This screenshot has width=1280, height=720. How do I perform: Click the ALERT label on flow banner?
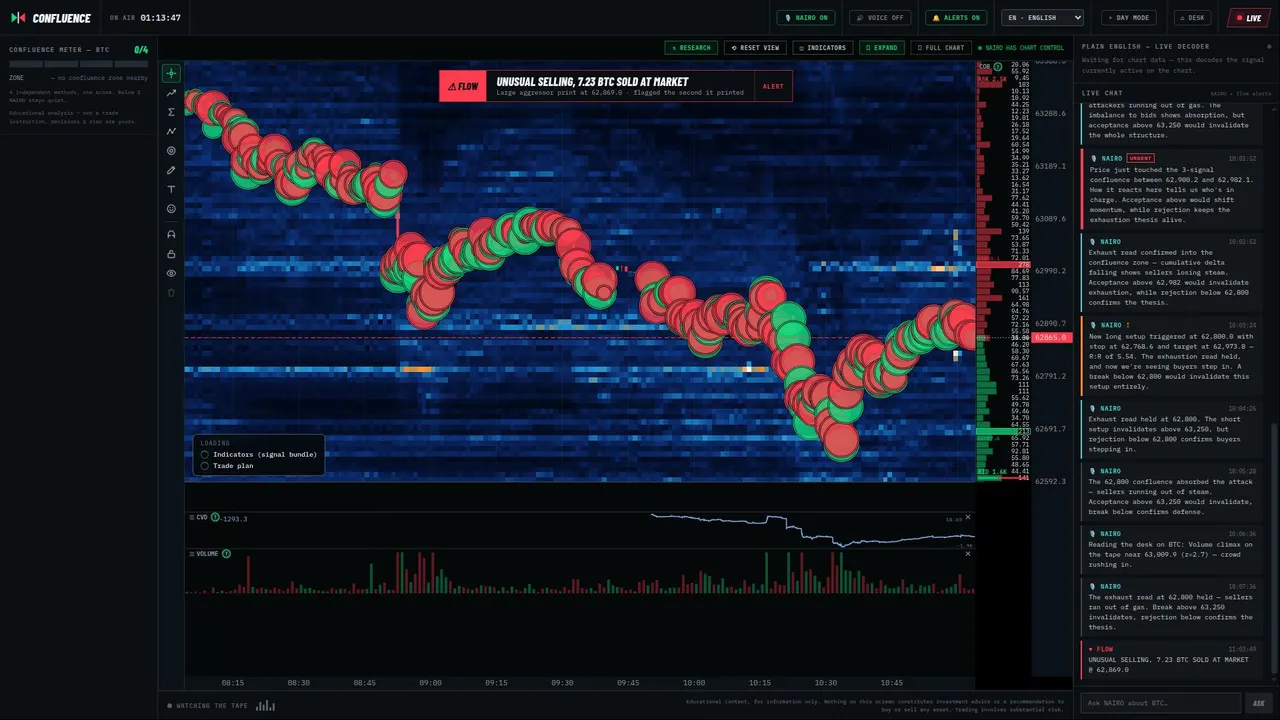pyautogui.click(x=773, y=86)
